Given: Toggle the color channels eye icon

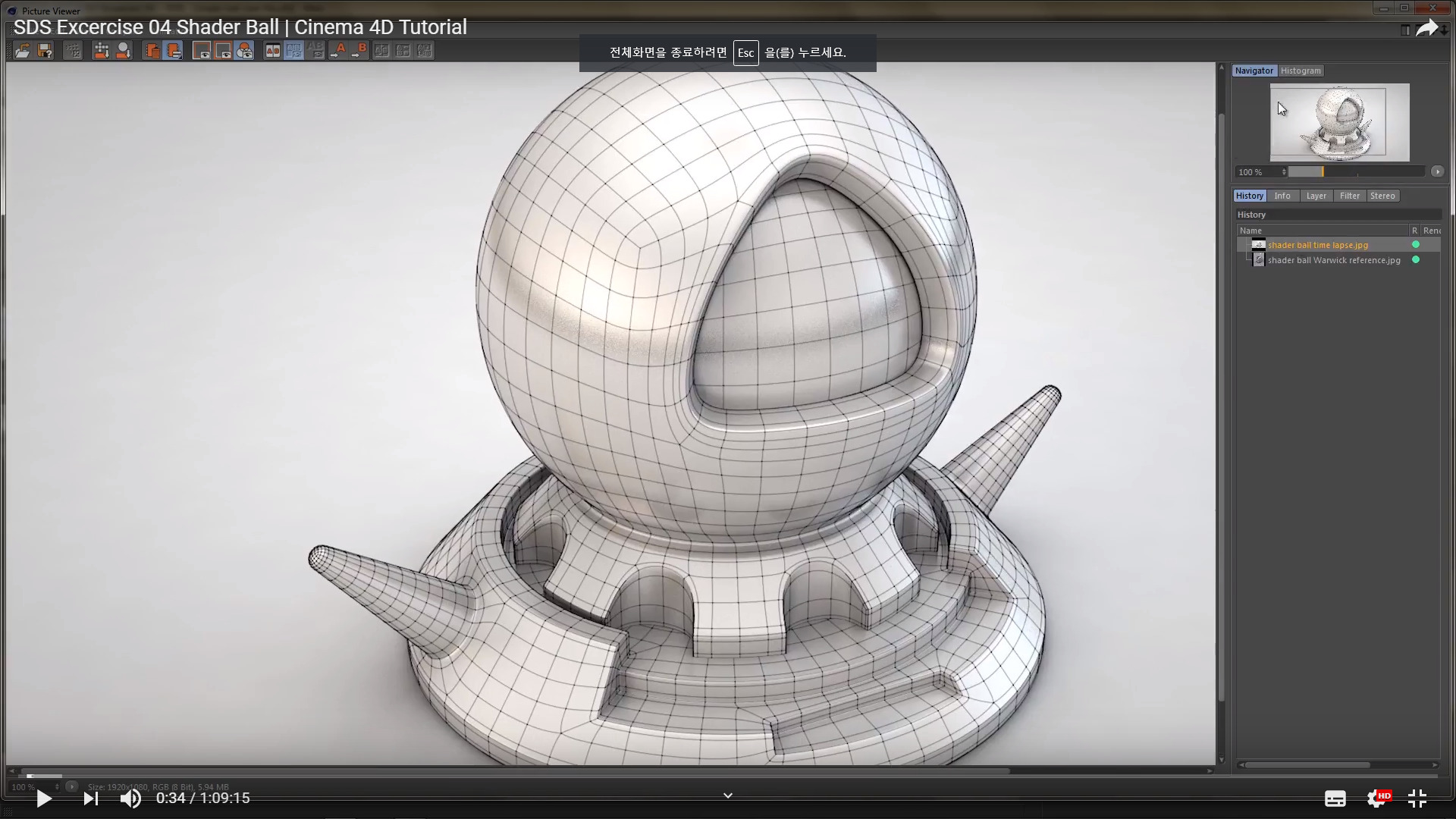Looking at the screenshot, I should (x=244, y=51).
